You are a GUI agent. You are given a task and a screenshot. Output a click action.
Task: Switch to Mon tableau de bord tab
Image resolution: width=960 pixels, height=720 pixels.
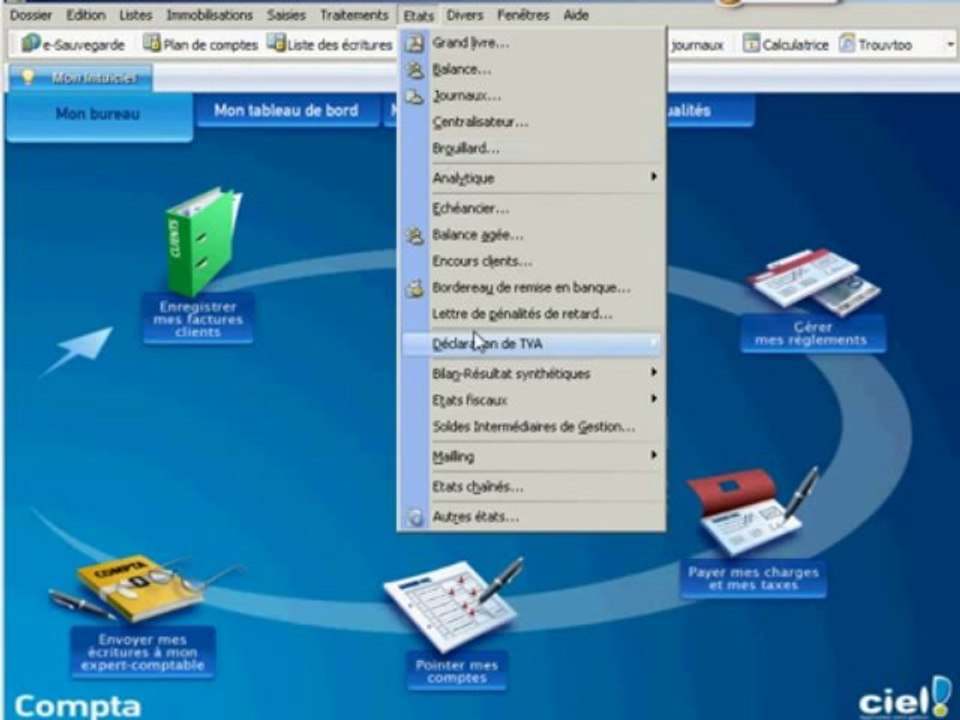point(286,111)
